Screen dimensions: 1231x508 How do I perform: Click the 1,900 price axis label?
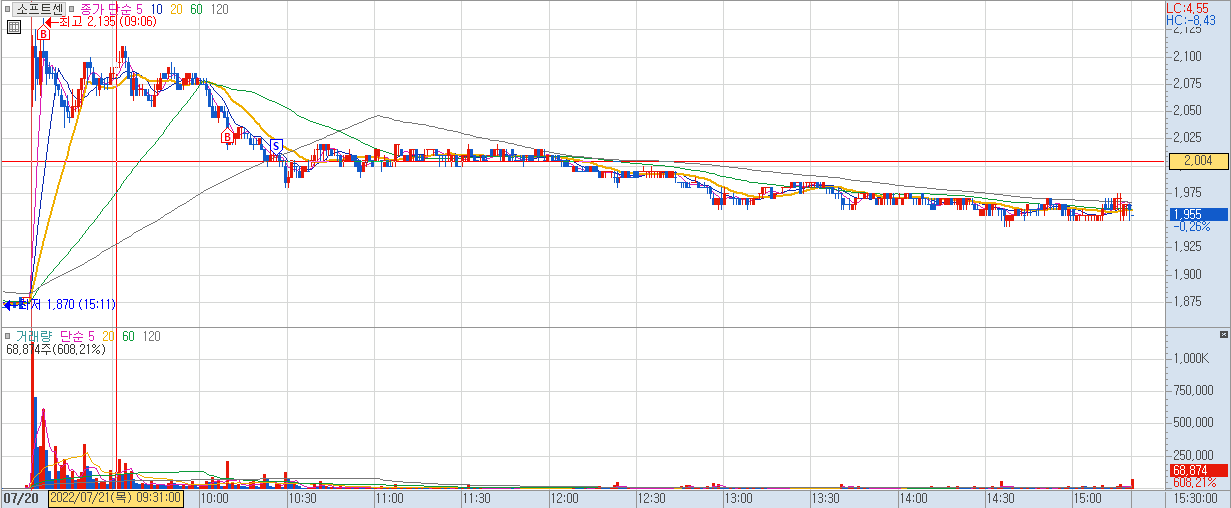pyautogui.click(x=1187, y=274)
